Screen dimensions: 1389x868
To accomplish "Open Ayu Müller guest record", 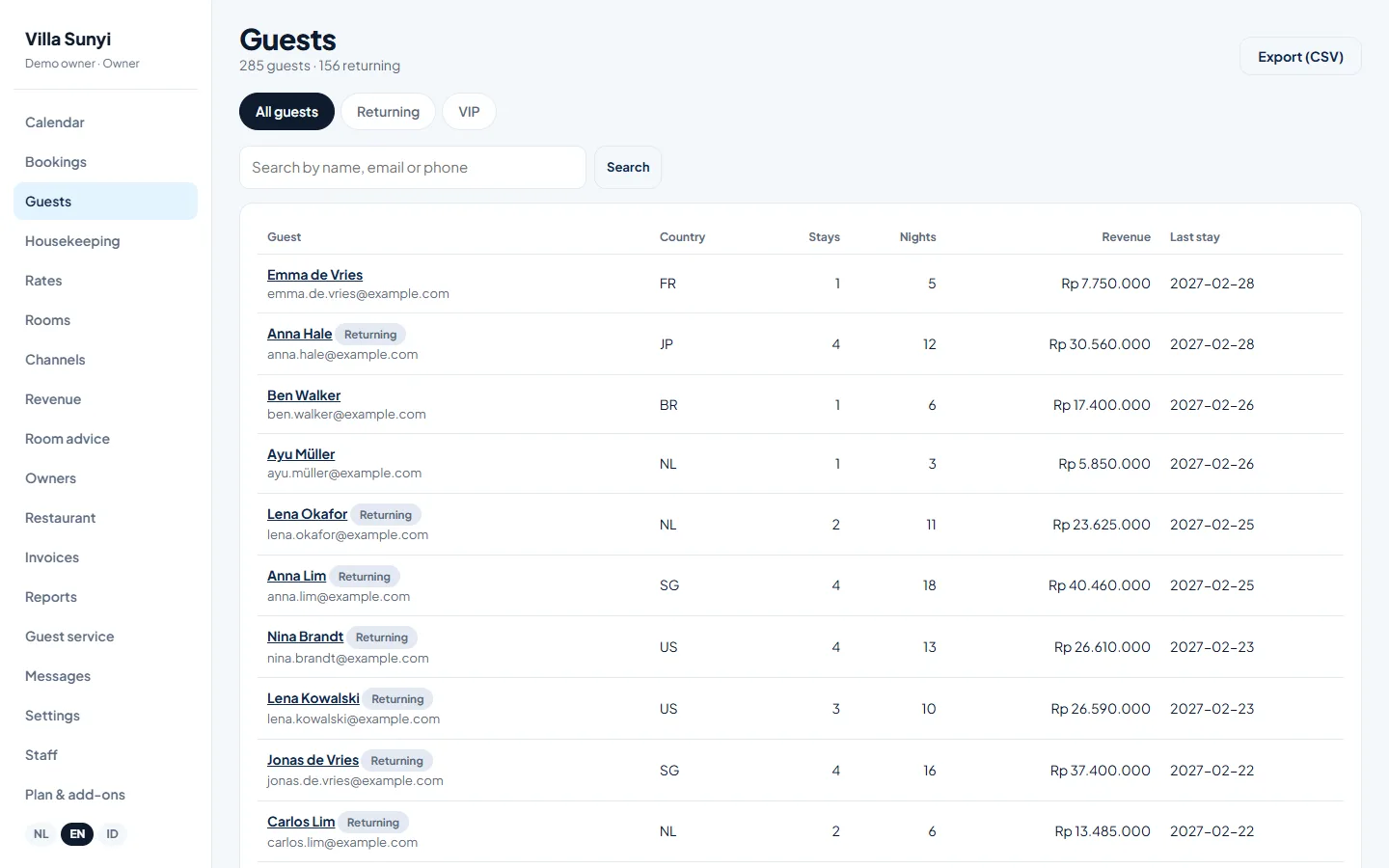I will (301, 454).
